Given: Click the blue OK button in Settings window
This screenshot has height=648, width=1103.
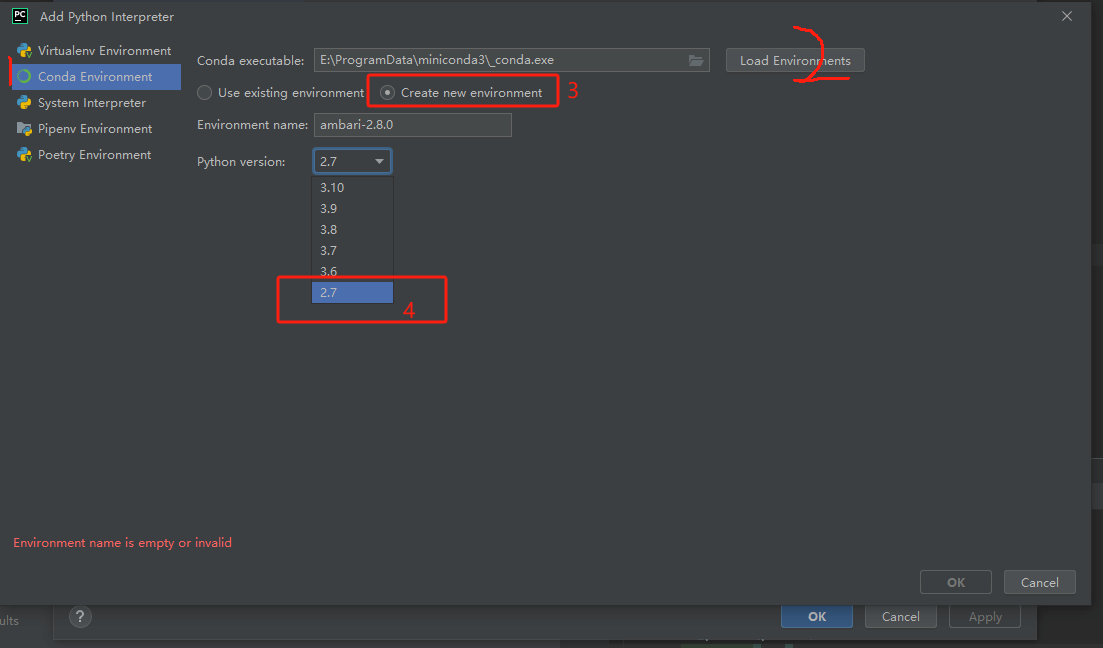Looking at the screenshot, I should coord(817,616).
